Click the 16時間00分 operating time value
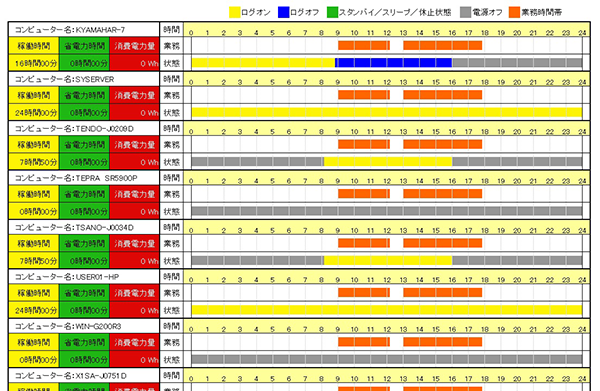The height and width of the screenshot is (391, 600). pyautogui.click(x=34, y=63)
